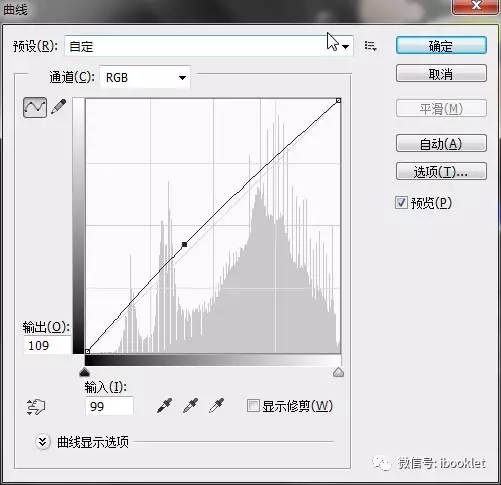Toggle the 预览(P) preview checkbox
The height and width of the screenshot is (485, 501).
401,202
